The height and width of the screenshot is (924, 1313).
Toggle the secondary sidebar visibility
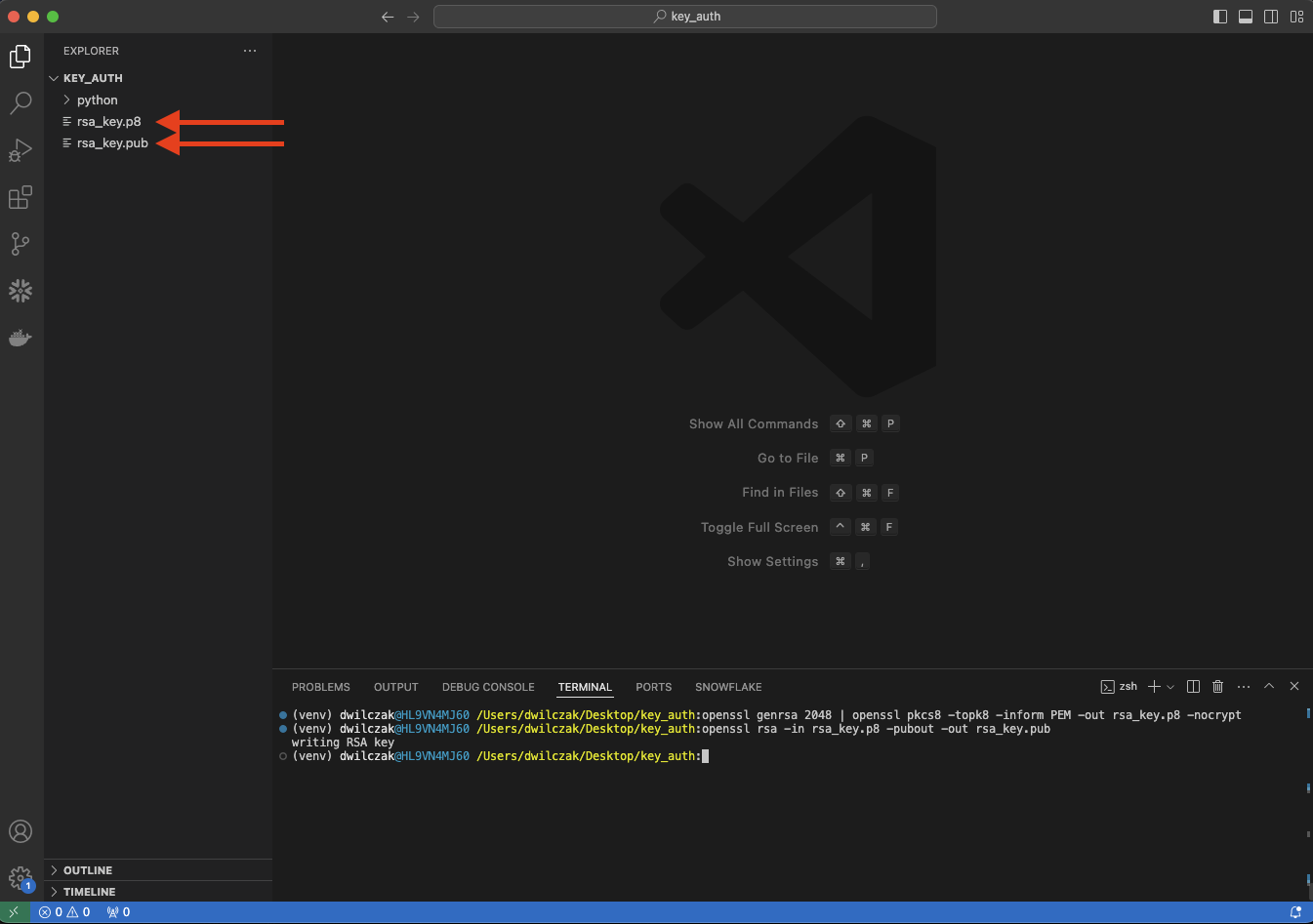pos(1271,17)
